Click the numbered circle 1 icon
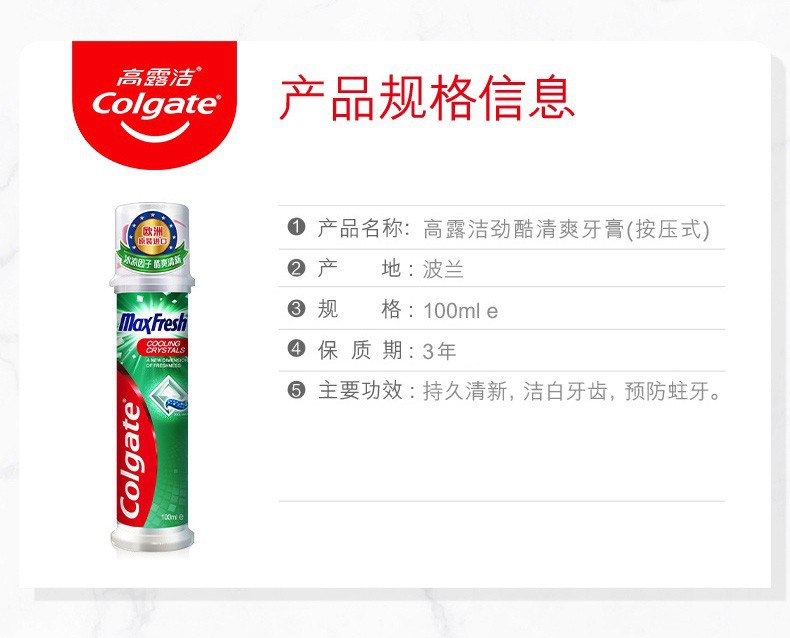The height and width of the screenshot is (638, 790). [x=297, y=227]
